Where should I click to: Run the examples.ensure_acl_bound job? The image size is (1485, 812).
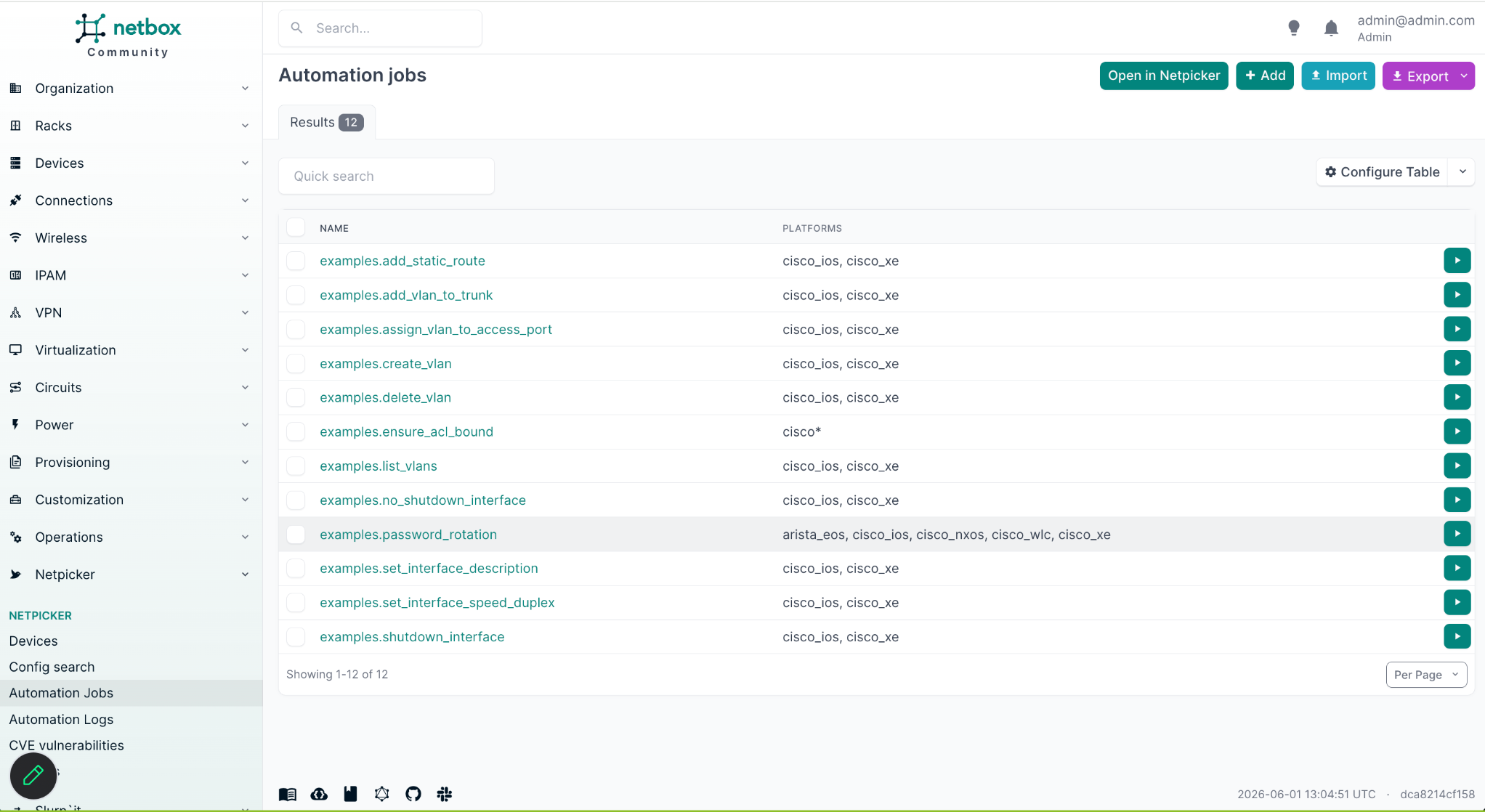click(x=1457, y=431)
